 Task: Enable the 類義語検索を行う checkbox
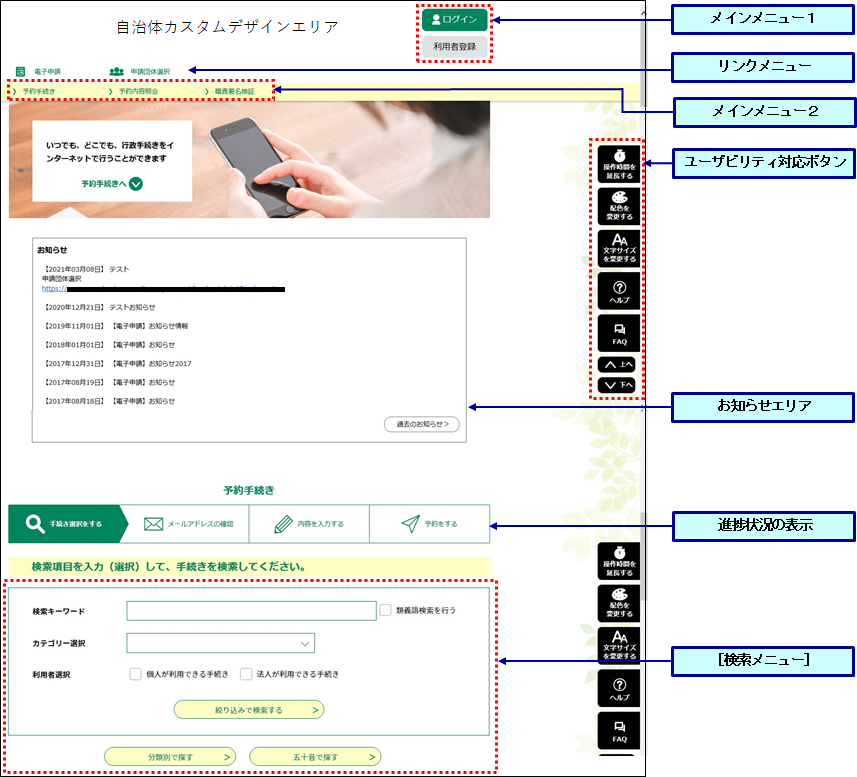(x=386, y=609)
